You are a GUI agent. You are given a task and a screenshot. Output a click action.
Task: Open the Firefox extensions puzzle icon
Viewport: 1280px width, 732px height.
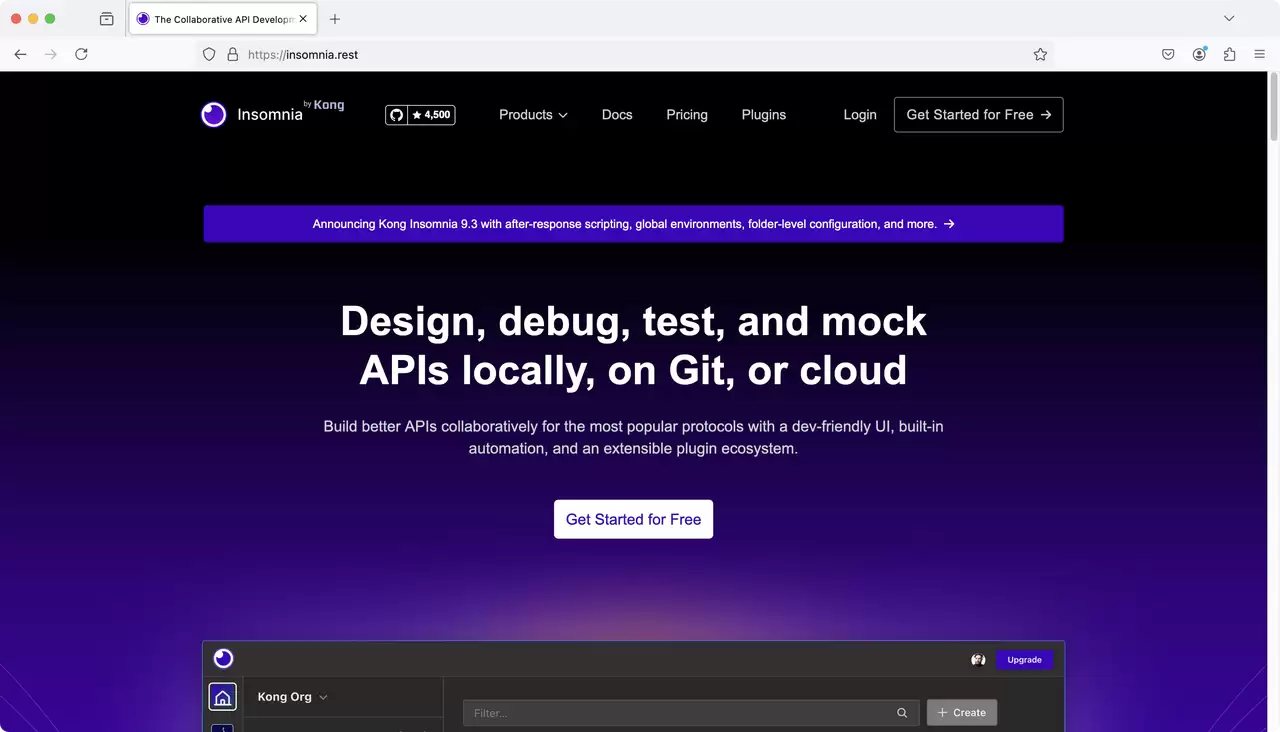click(1229, 54)
